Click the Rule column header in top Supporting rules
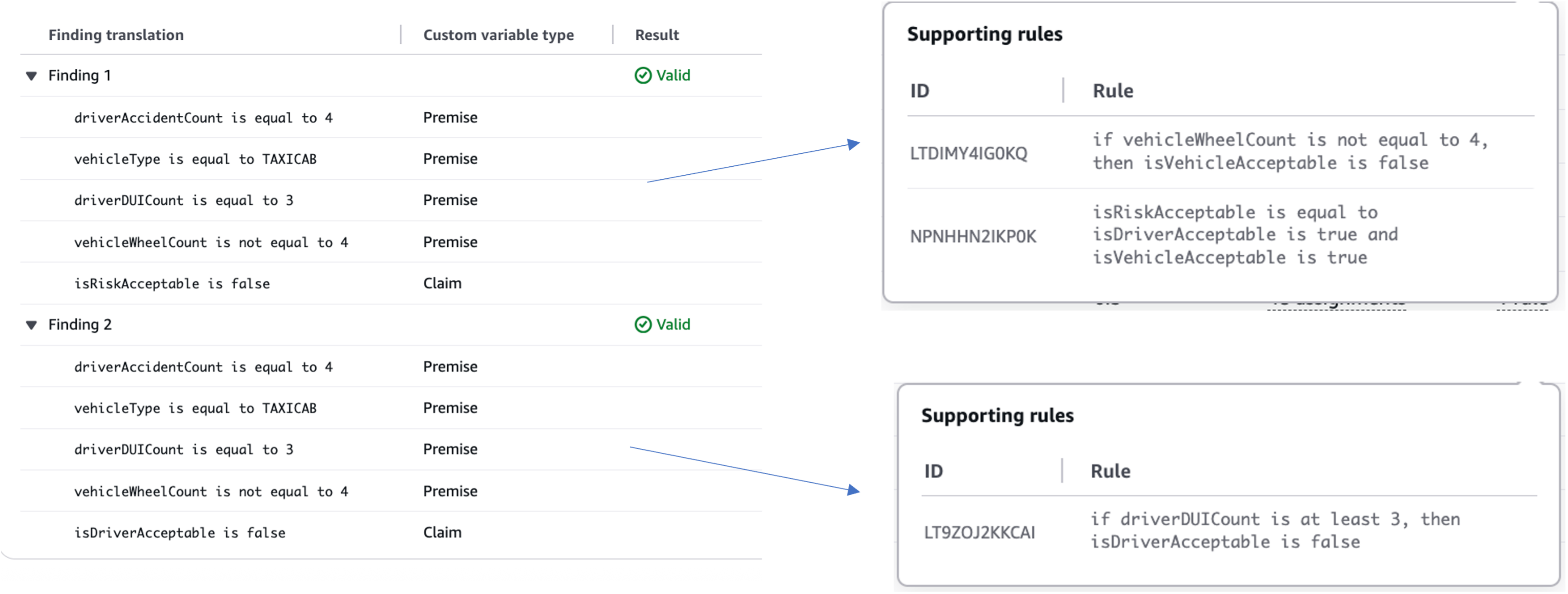This screenshot has width=1568, height=594. click(1113, 91)
